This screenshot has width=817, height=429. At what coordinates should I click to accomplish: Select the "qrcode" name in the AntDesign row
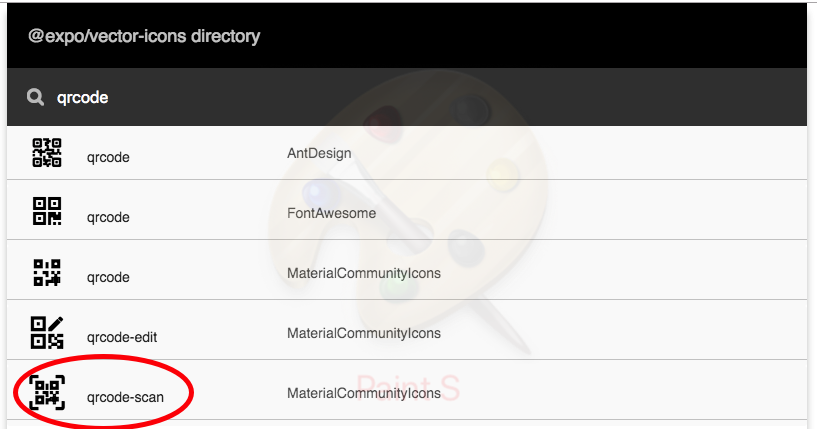coord(108,156)
